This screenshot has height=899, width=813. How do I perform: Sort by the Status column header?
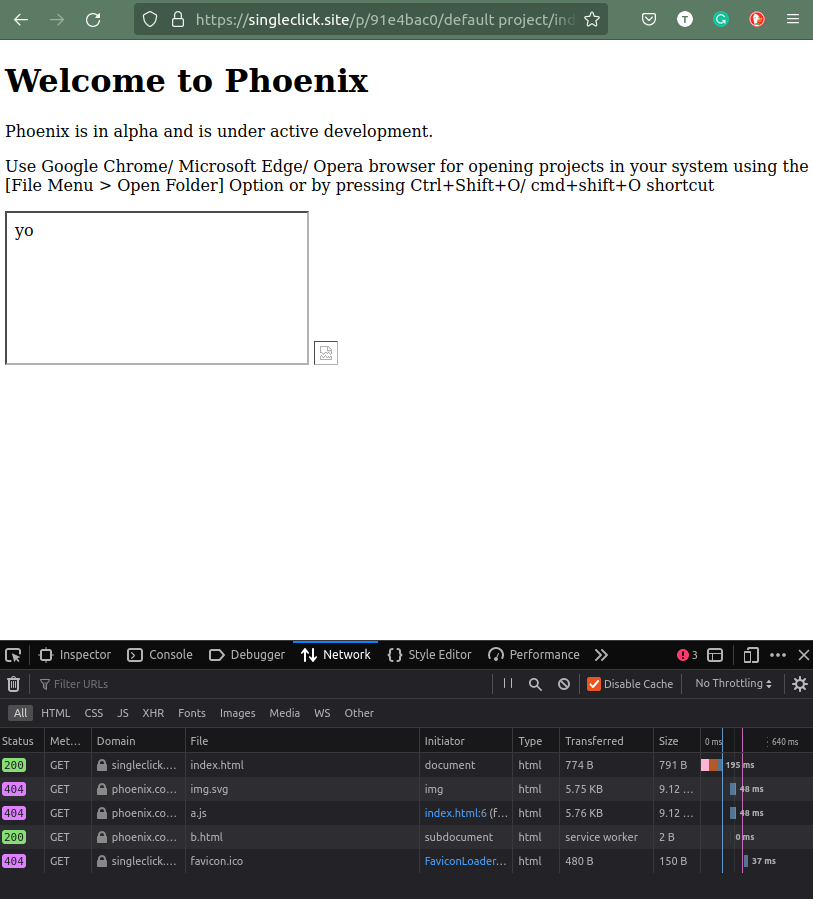pos(22,741)
